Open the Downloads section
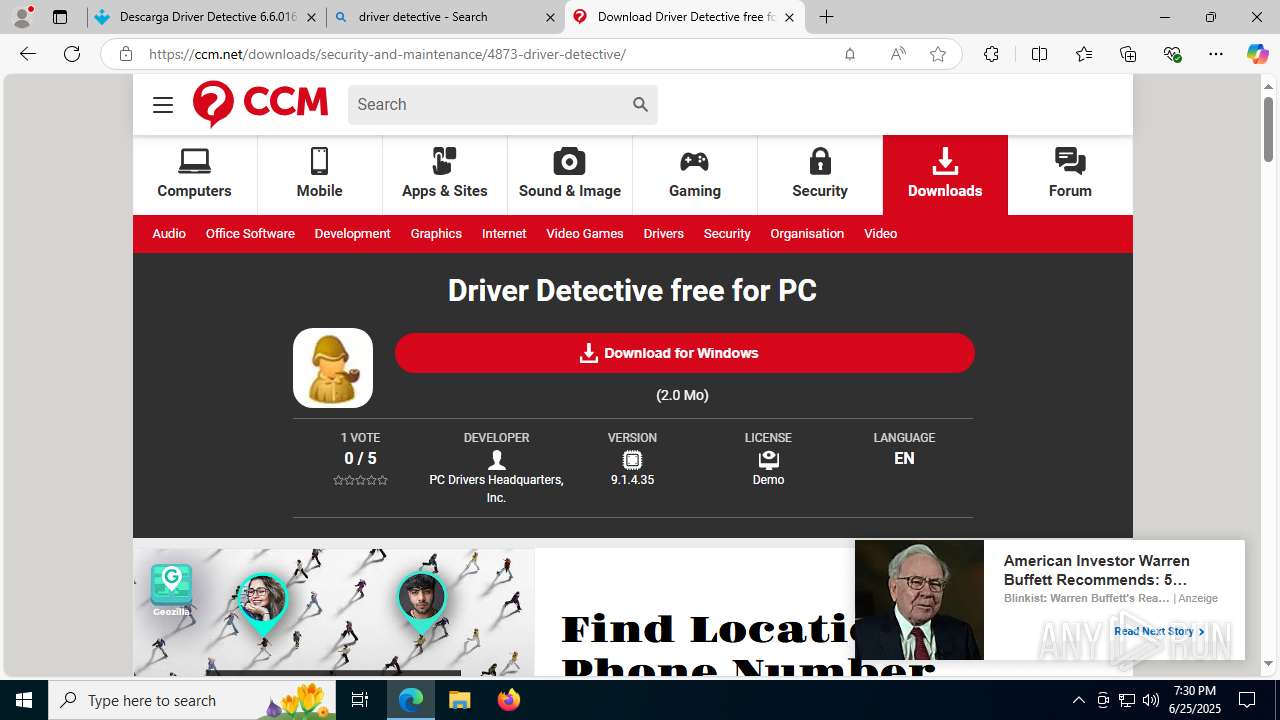 (944, 174)
